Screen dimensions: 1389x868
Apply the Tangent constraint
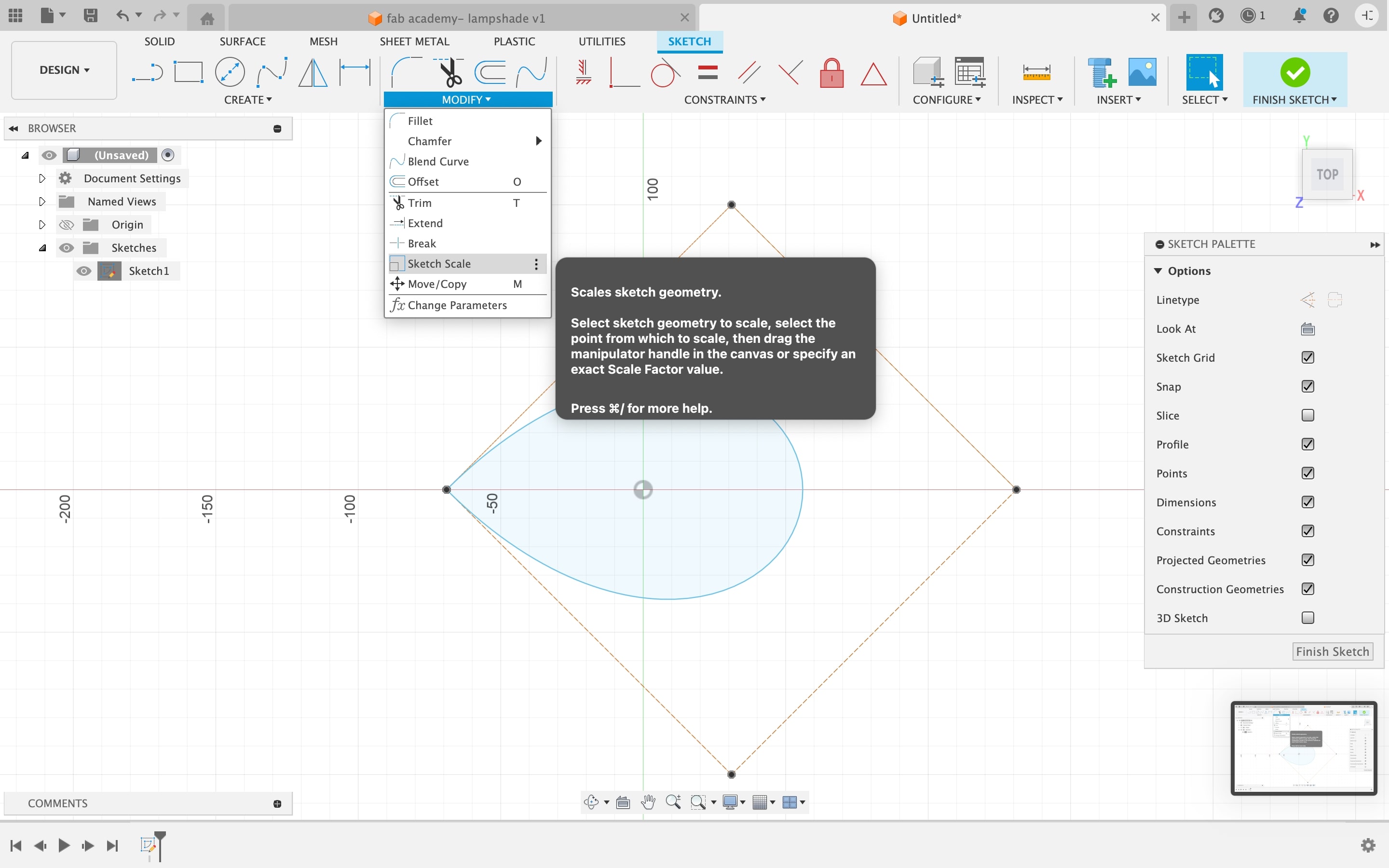pos(665,73)
